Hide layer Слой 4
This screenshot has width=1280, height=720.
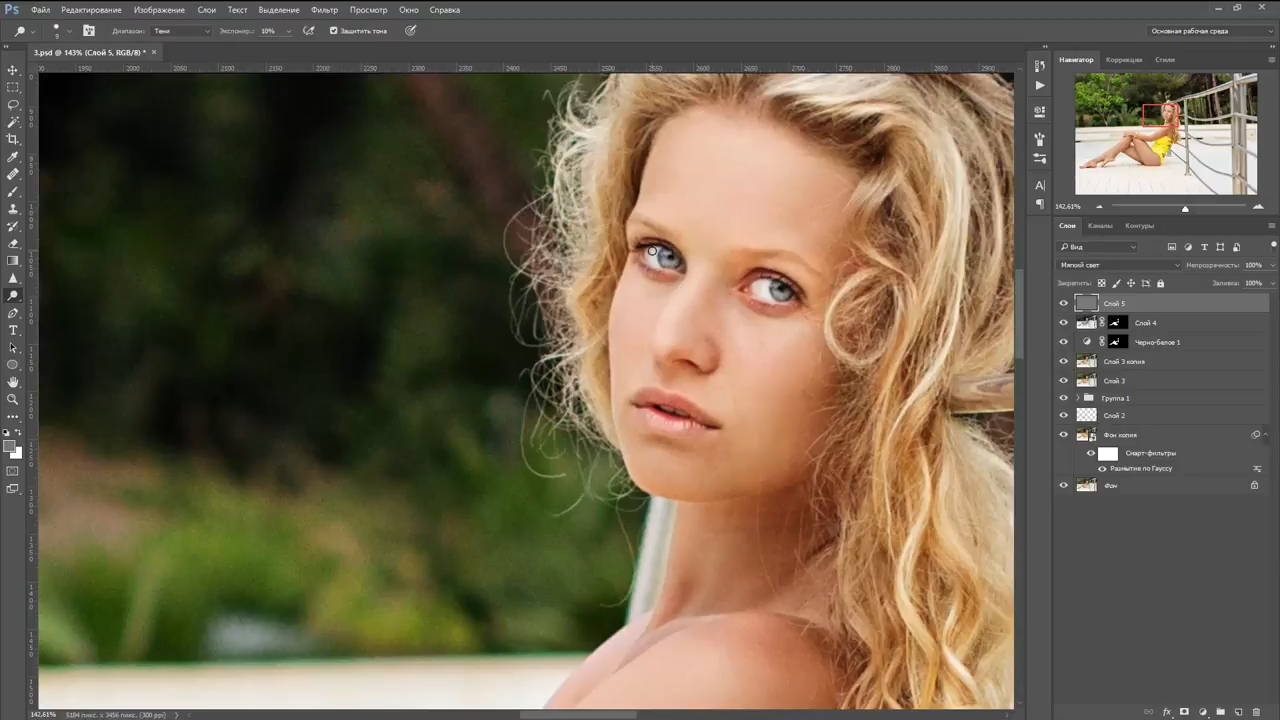(1063, 323)
